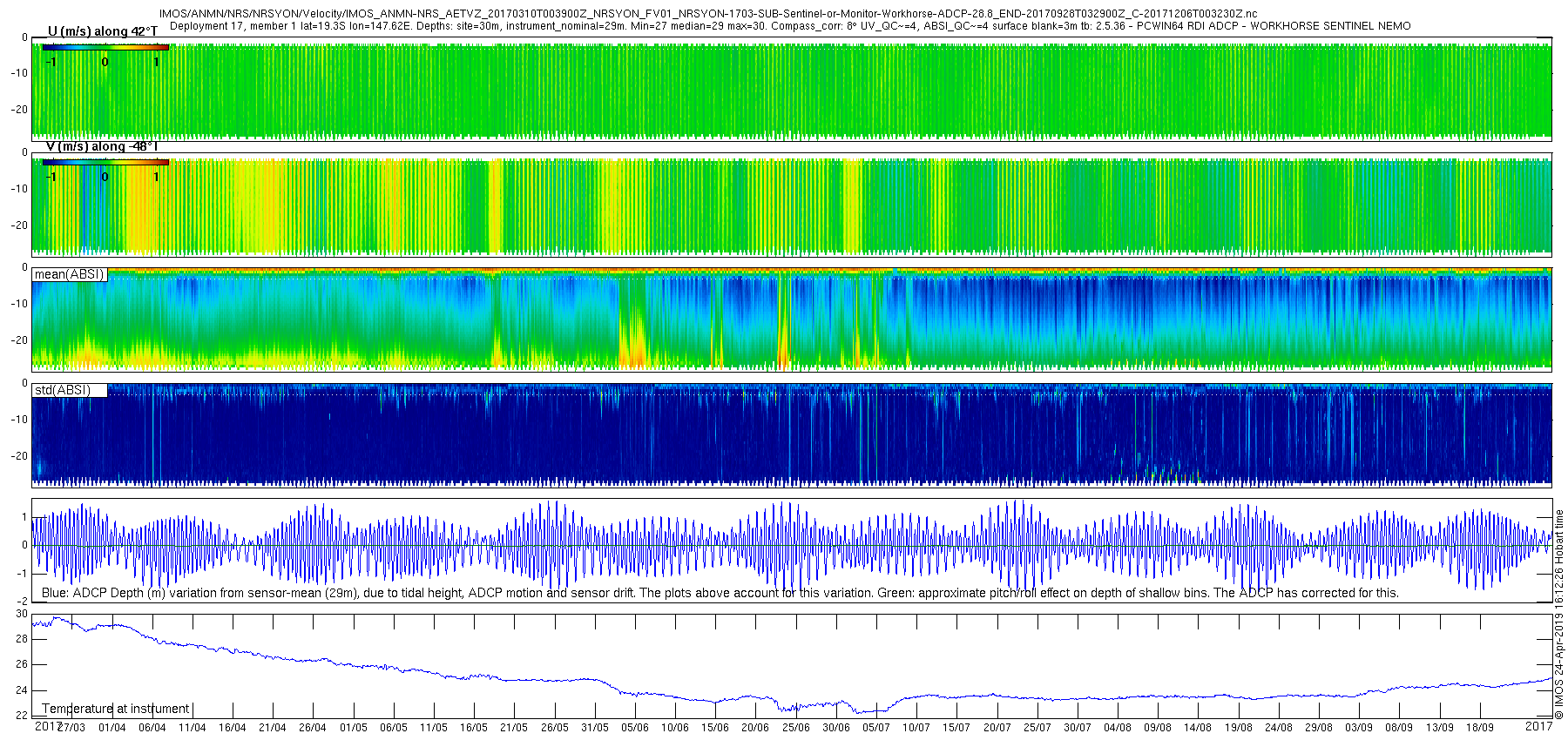This screenshot has height=740, width=1568.
Task: Click the 01/04 date tick label
Action: click(112, 728)
